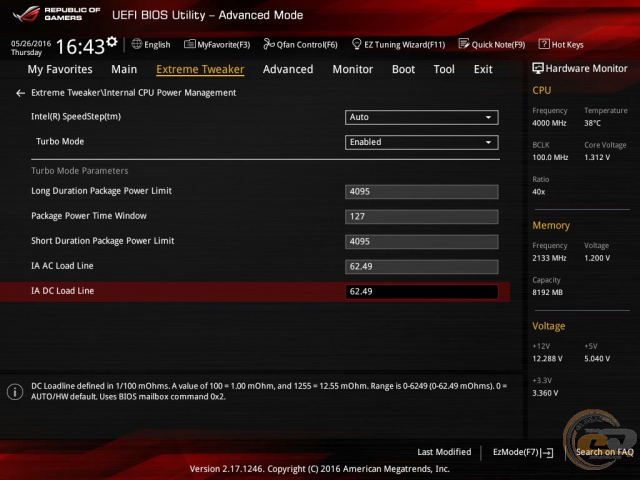This screenshot has width=640, height=480.
Task: Open the clock settings gear icon
Action: click(x=112, y=42)
